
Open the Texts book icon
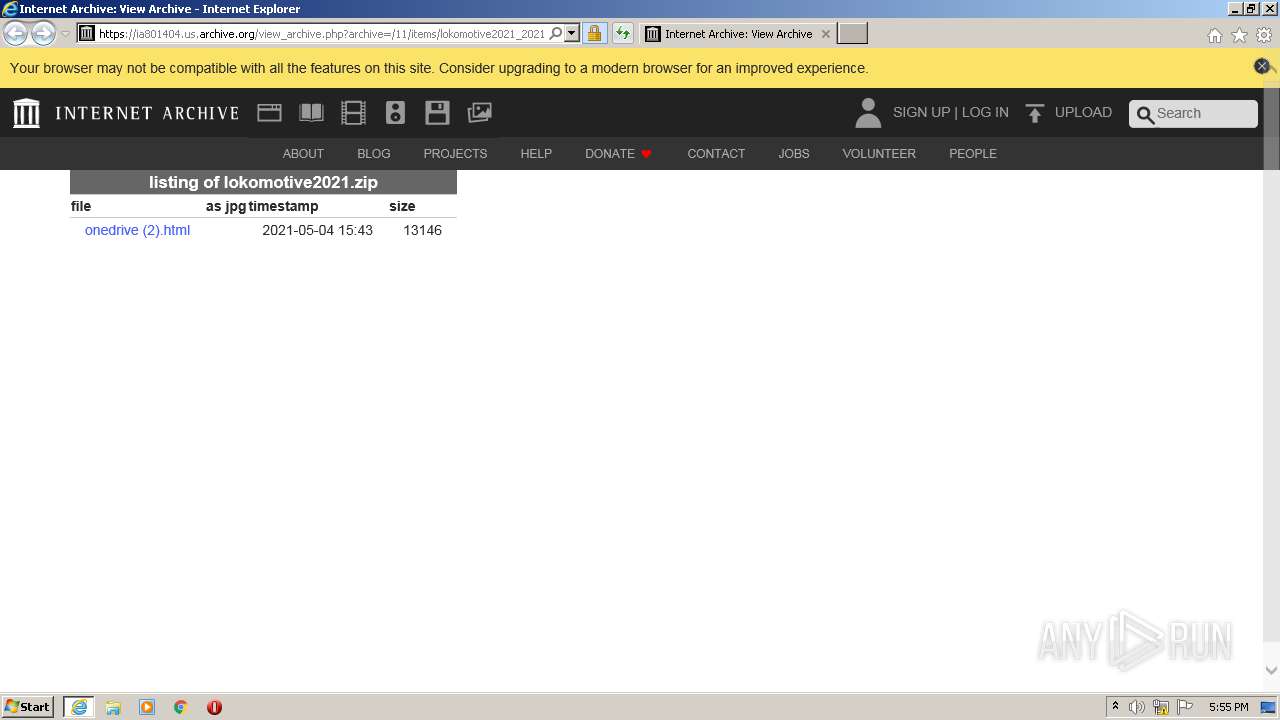(x=311, y=113)
